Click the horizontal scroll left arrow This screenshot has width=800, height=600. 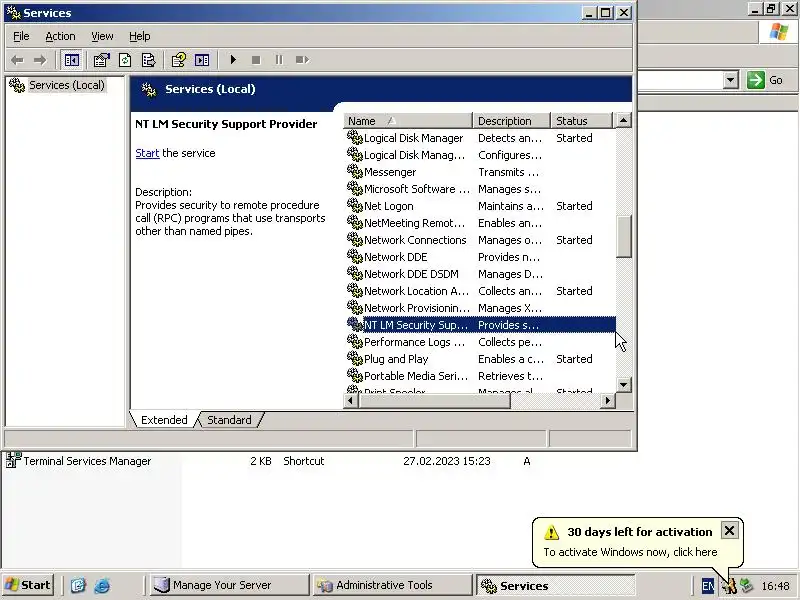tap(351, 401)
